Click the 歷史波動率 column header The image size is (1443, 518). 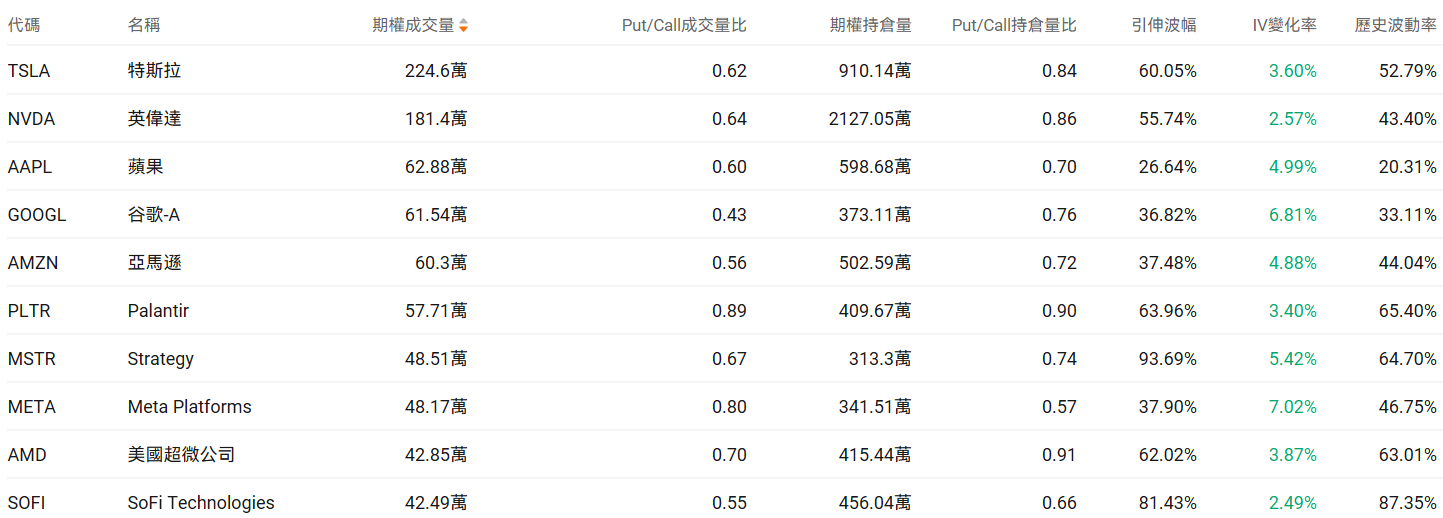(x=1395, y=25)
